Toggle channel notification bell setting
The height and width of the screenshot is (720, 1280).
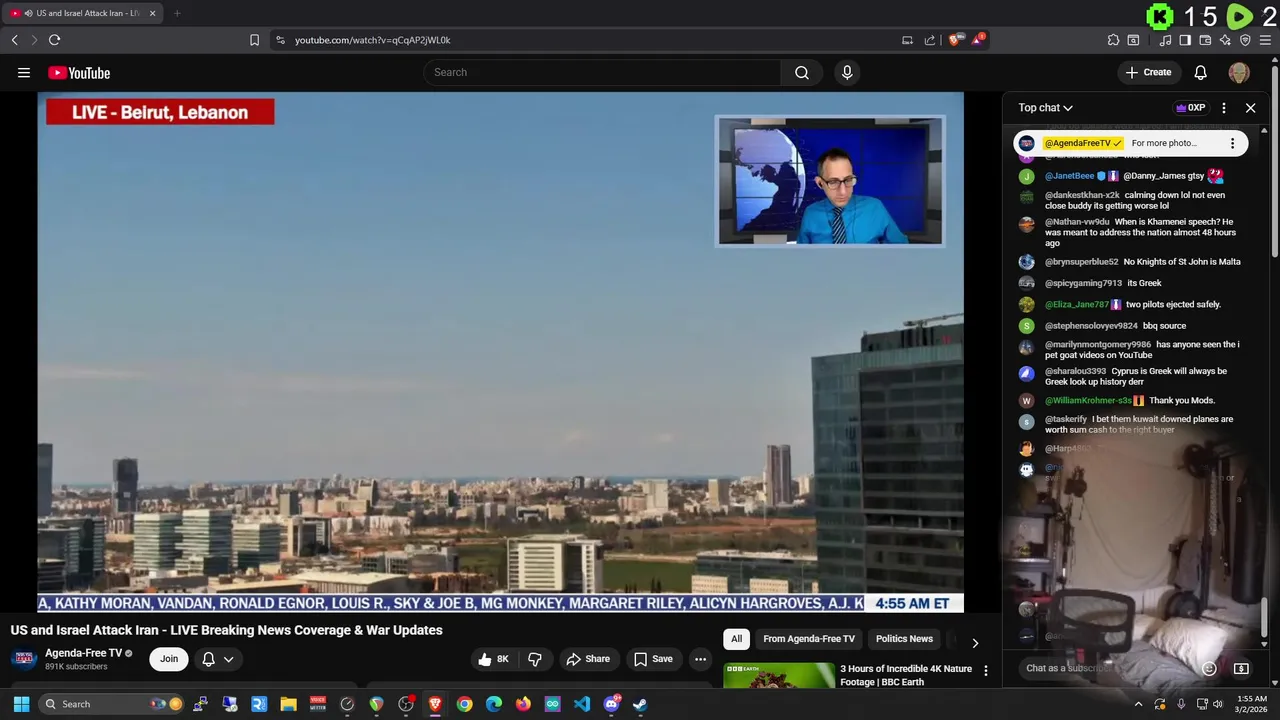[208, 659]
